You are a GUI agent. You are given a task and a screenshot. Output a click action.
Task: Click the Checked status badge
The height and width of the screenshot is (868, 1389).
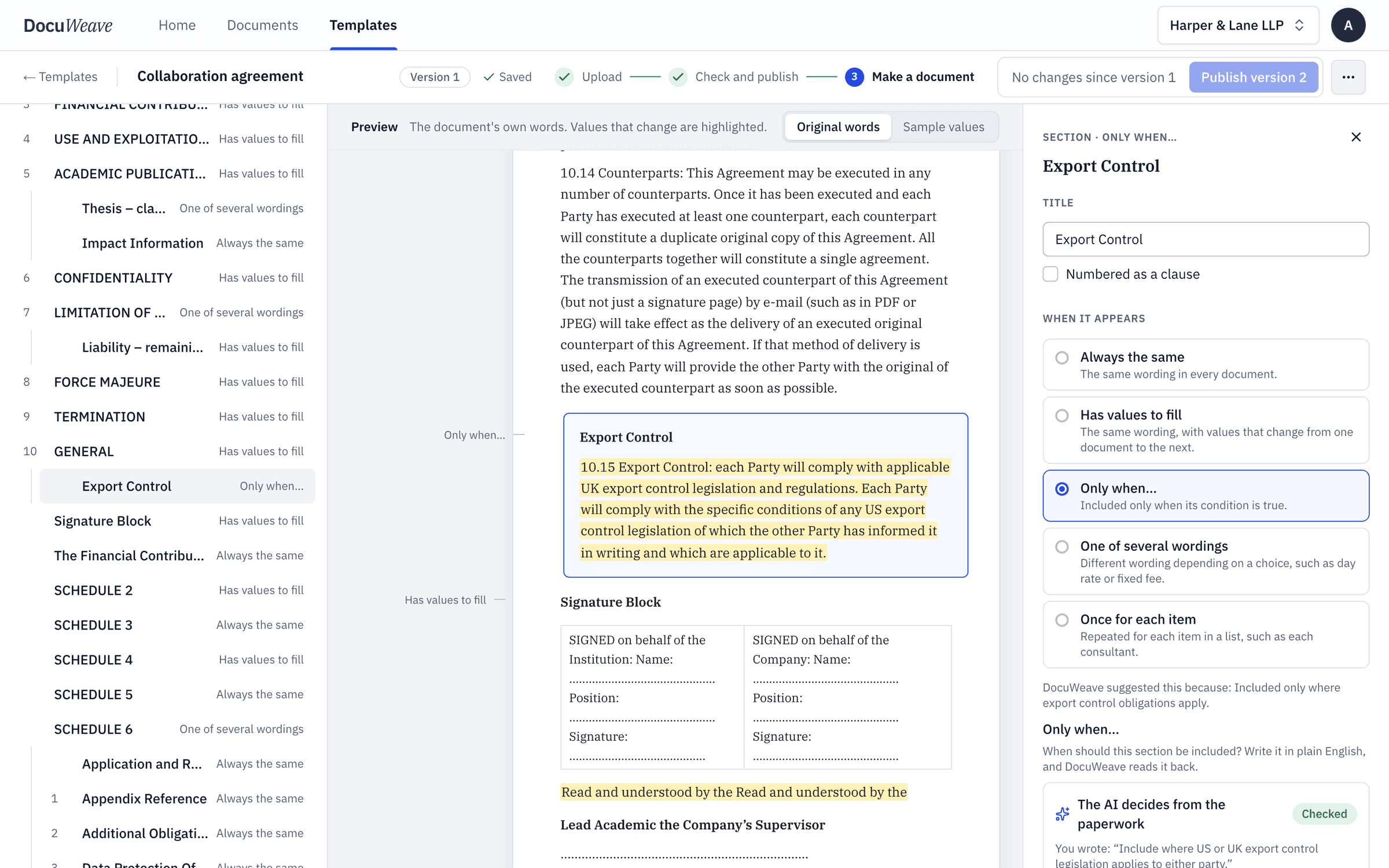click(1324, 814)
